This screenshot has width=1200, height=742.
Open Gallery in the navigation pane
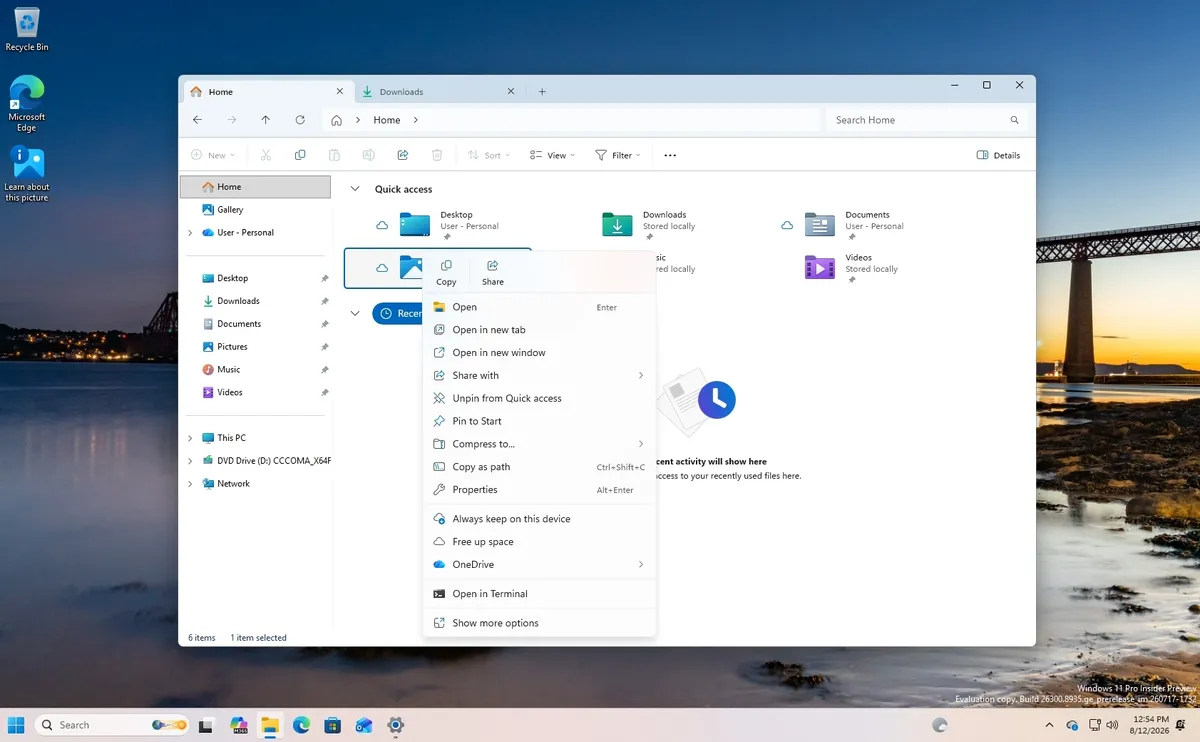tap(255, 210)
